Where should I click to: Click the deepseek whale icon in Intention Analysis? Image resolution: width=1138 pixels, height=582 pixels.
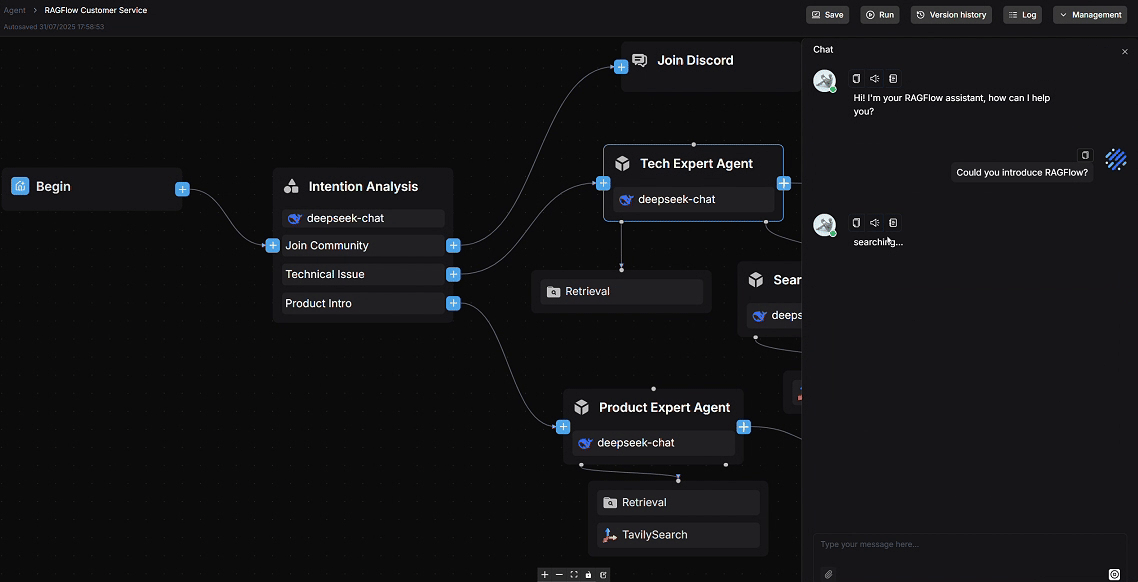pos(294,218)
